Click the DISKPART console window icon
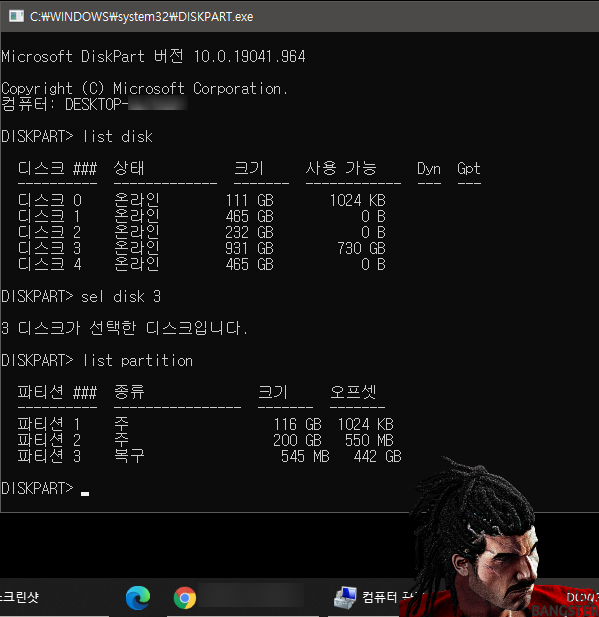The image size is (599, 617). tap(16, 16)
